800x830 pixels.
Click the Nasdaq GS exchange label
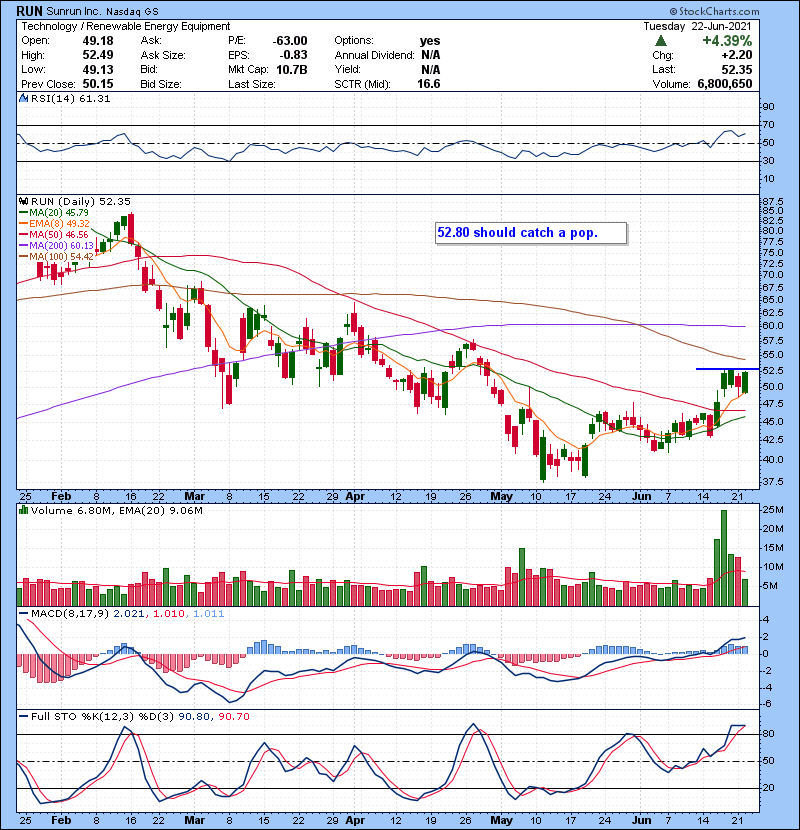(131, 11)
